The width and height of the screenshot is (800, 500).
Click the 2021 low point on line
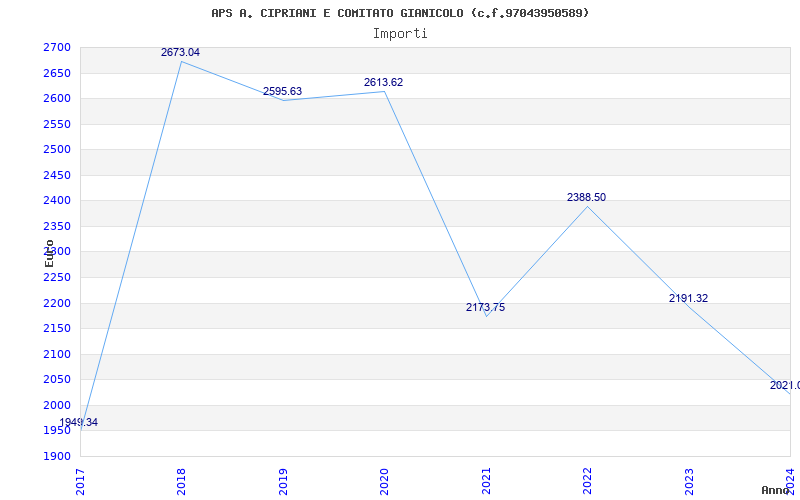486,316
